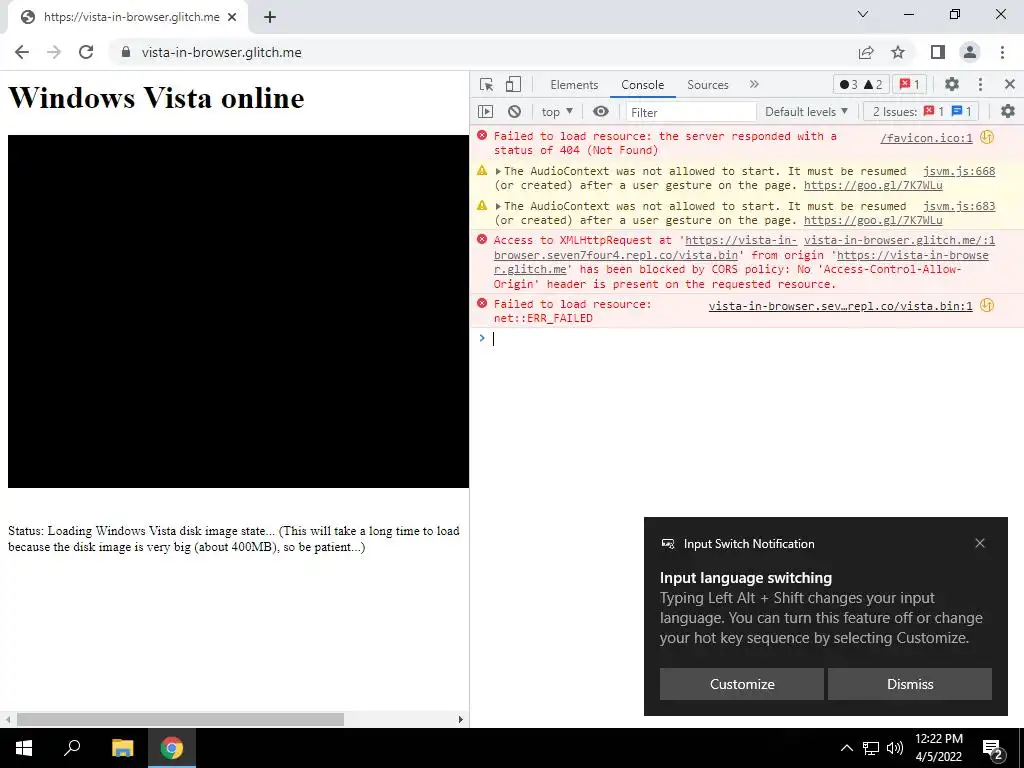Click Customize in the notification

(x=742, y=684)
